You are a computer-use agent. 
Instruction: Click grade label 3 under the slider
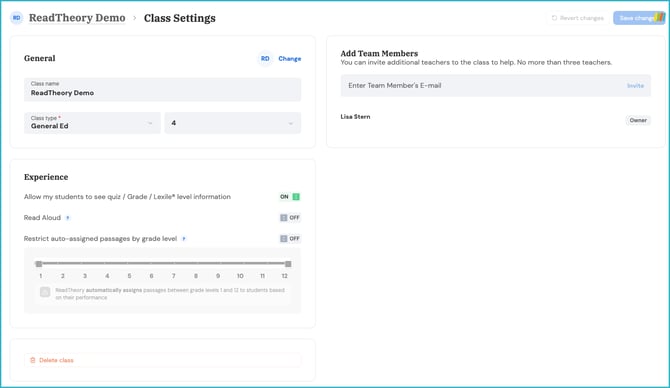click(x=85, y=276)
